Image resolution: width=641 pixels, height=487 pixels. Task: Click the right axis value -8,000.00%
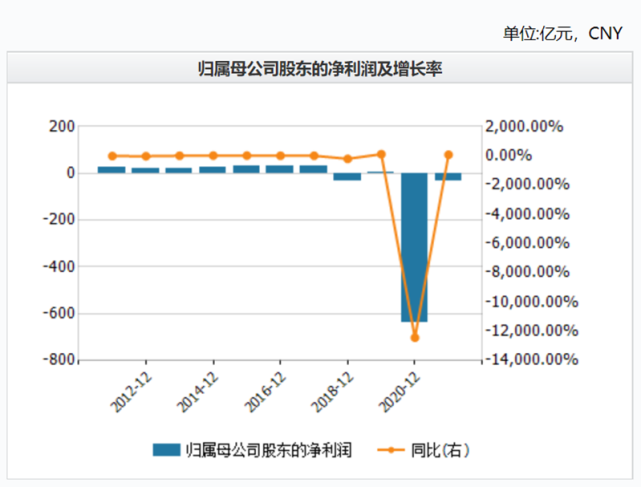[x=527, y=272]
